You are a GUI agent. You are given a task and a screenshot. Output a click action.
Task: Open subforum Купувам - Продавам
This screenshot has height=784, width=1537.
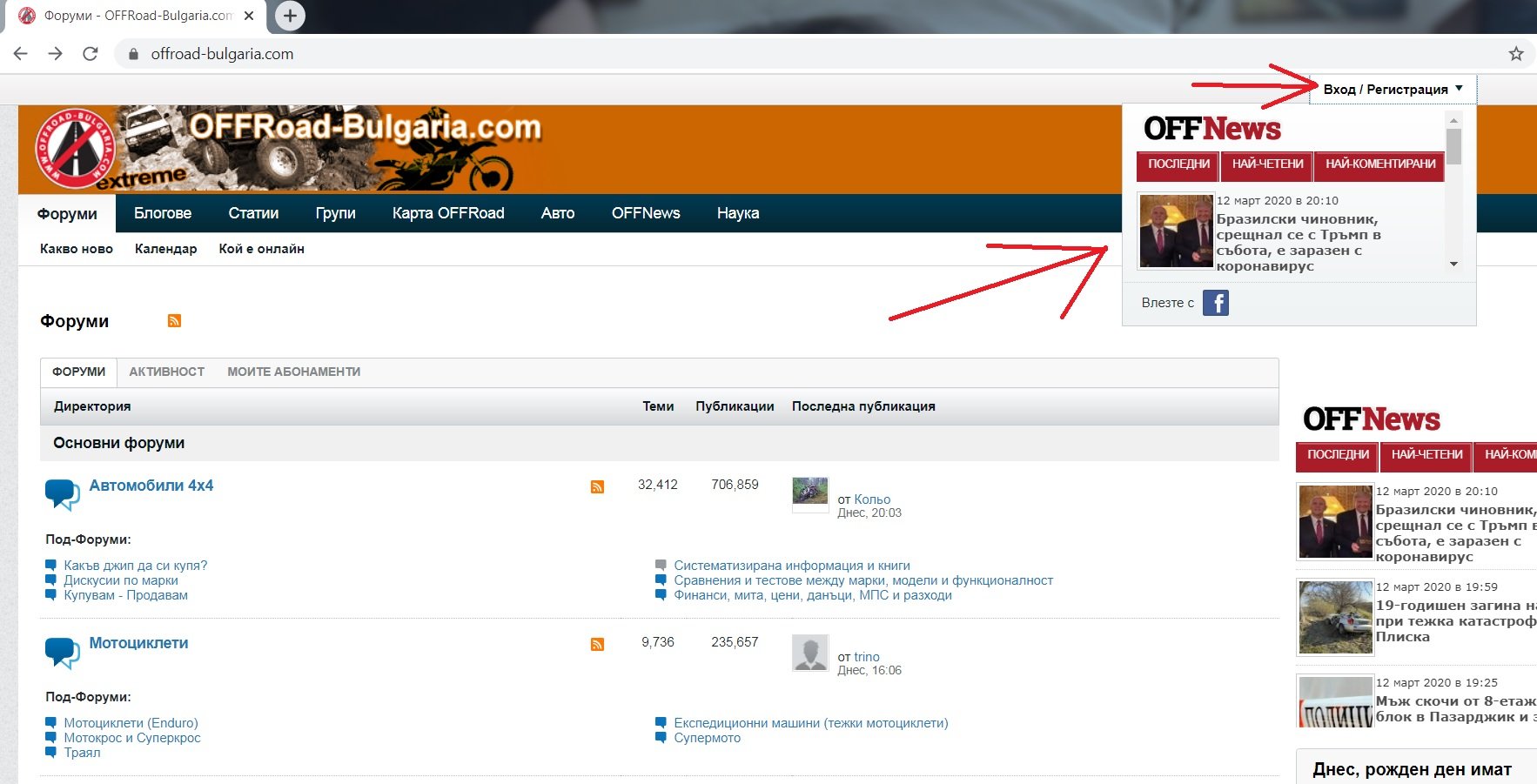pyautogui.click(x=125, y=595)
